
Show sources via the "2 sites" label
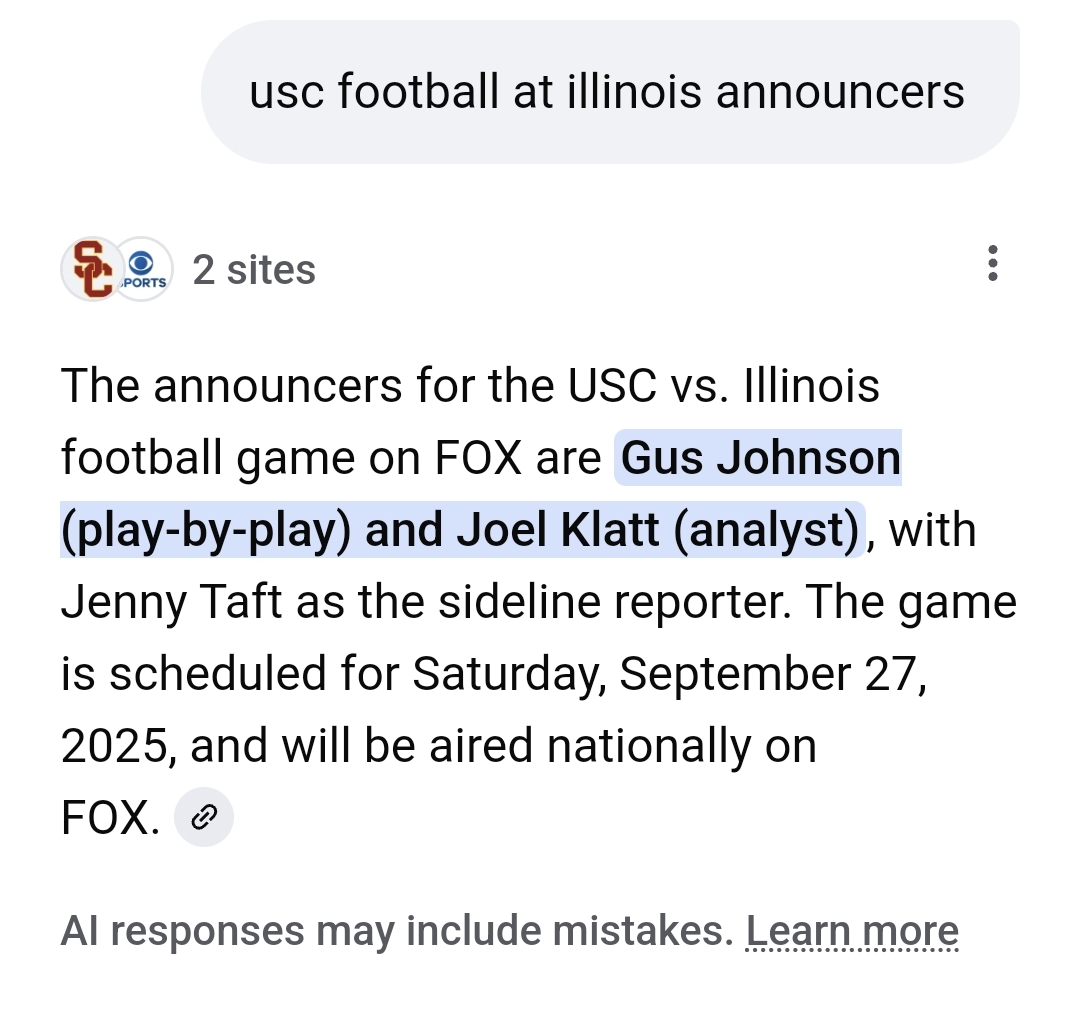click(x=254, y=270)
